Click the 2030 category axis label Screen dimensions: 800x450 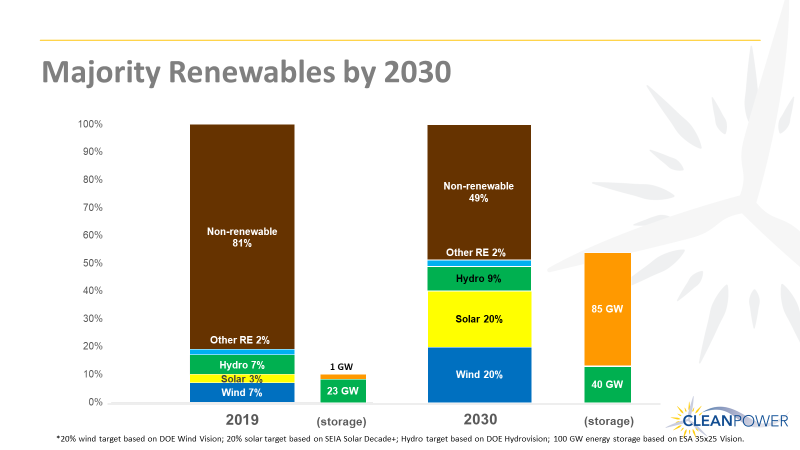(x=478, y=419)
